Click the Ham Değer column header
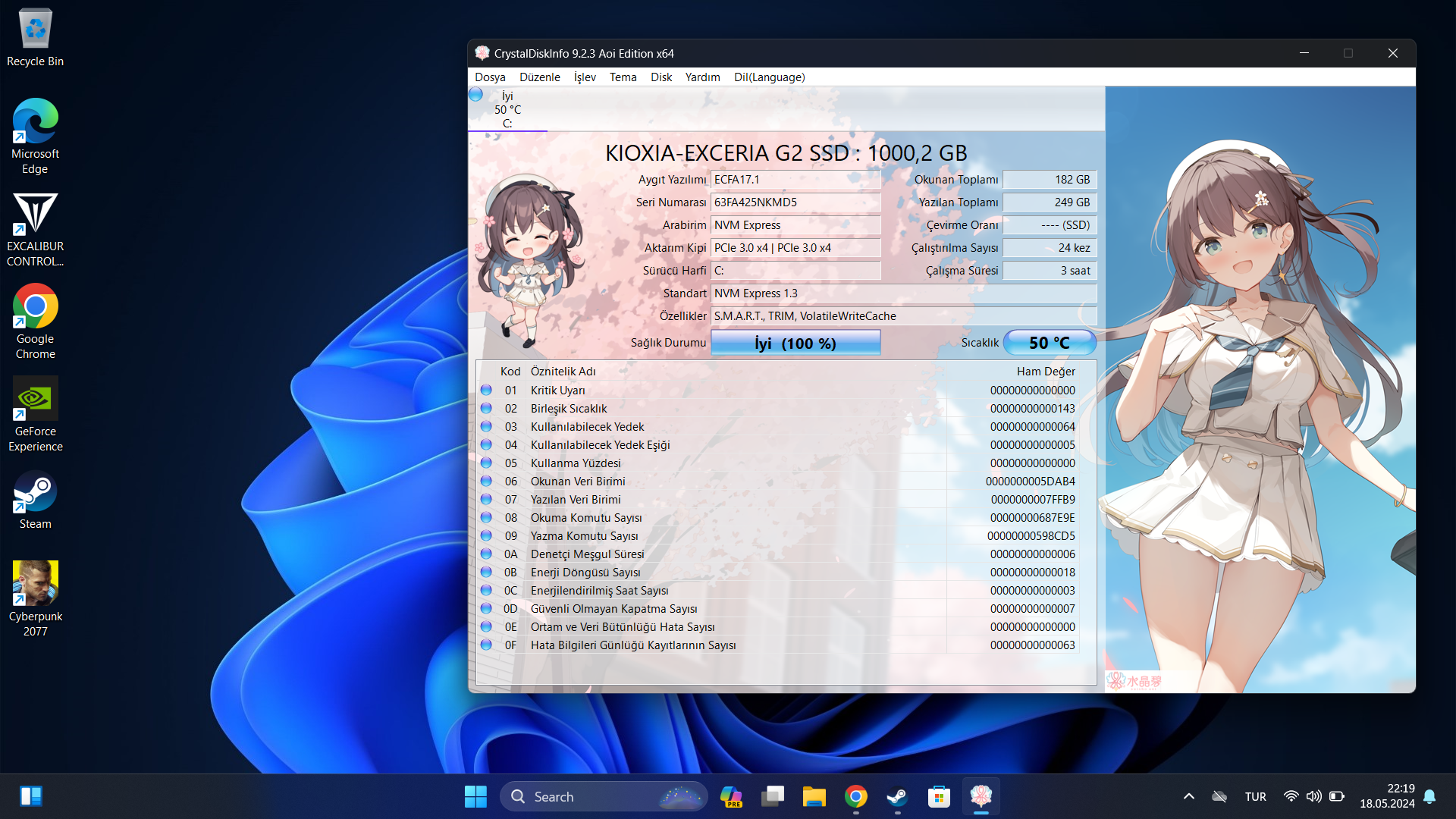Screen dimensions: 1456x819 (x=1046, y=372)
